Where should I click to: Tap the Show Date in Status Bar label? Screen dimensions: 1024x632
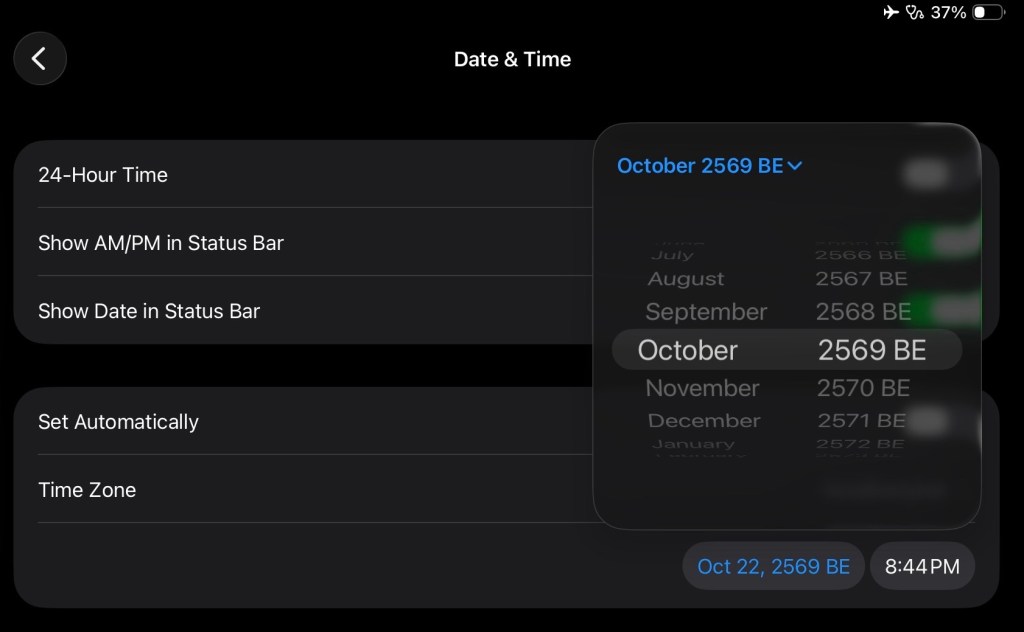(149, 311)
